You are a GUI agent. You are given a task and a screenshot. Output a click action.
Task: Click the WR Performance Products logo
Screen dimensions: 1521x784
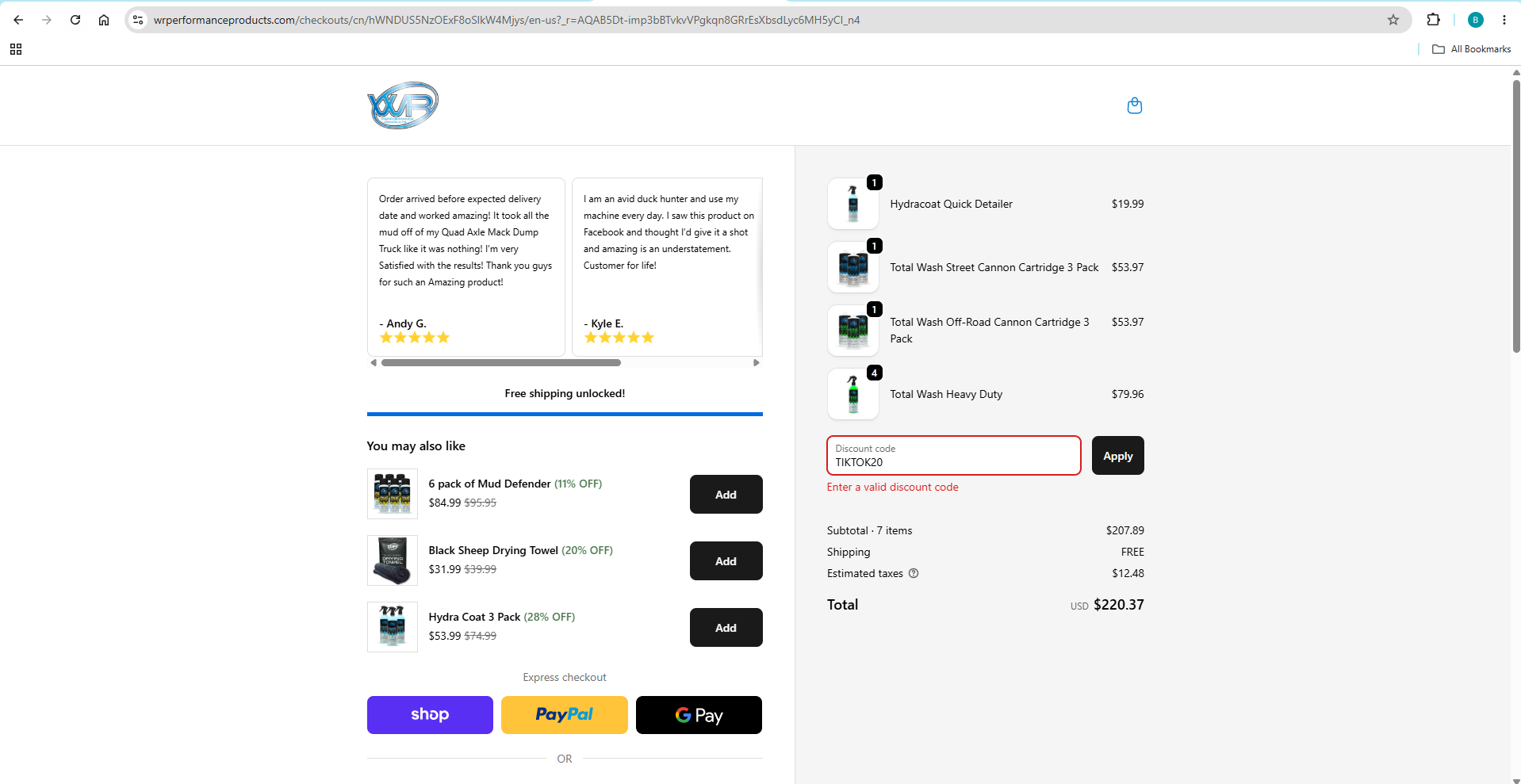click(x=403, y=105)
